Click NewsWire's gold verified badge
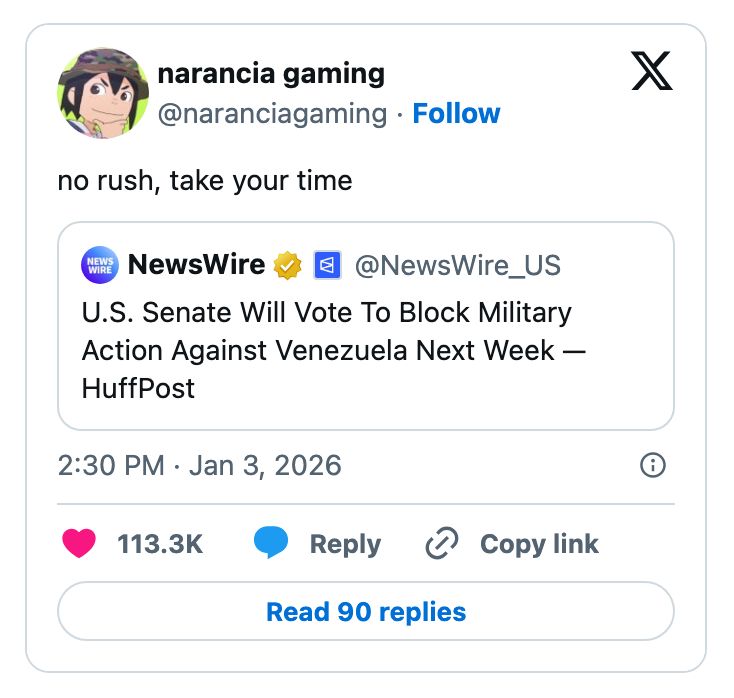Screen dimensions: 734x698 289,265
